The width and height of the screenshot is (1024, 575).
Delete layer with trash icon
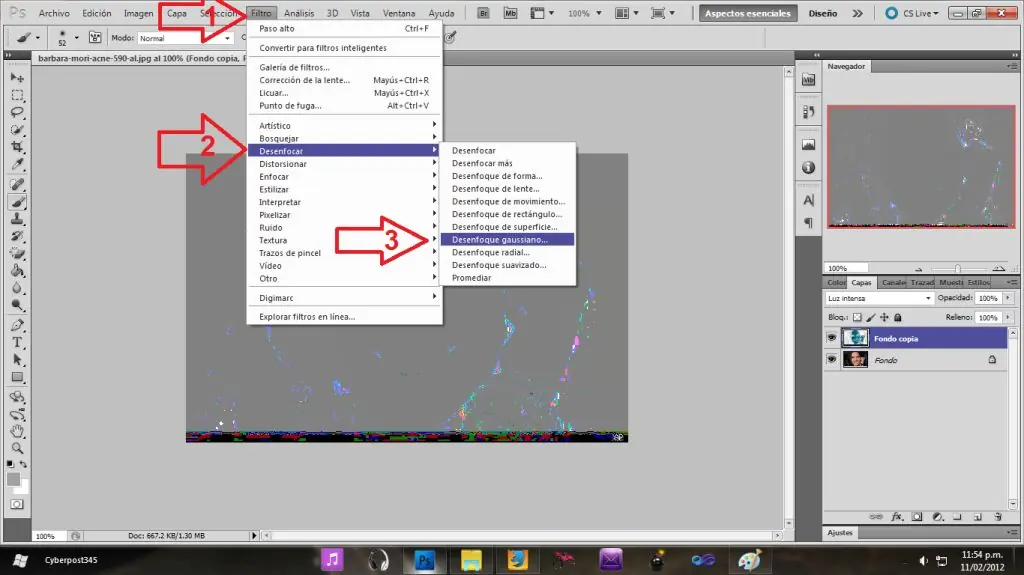998,517
